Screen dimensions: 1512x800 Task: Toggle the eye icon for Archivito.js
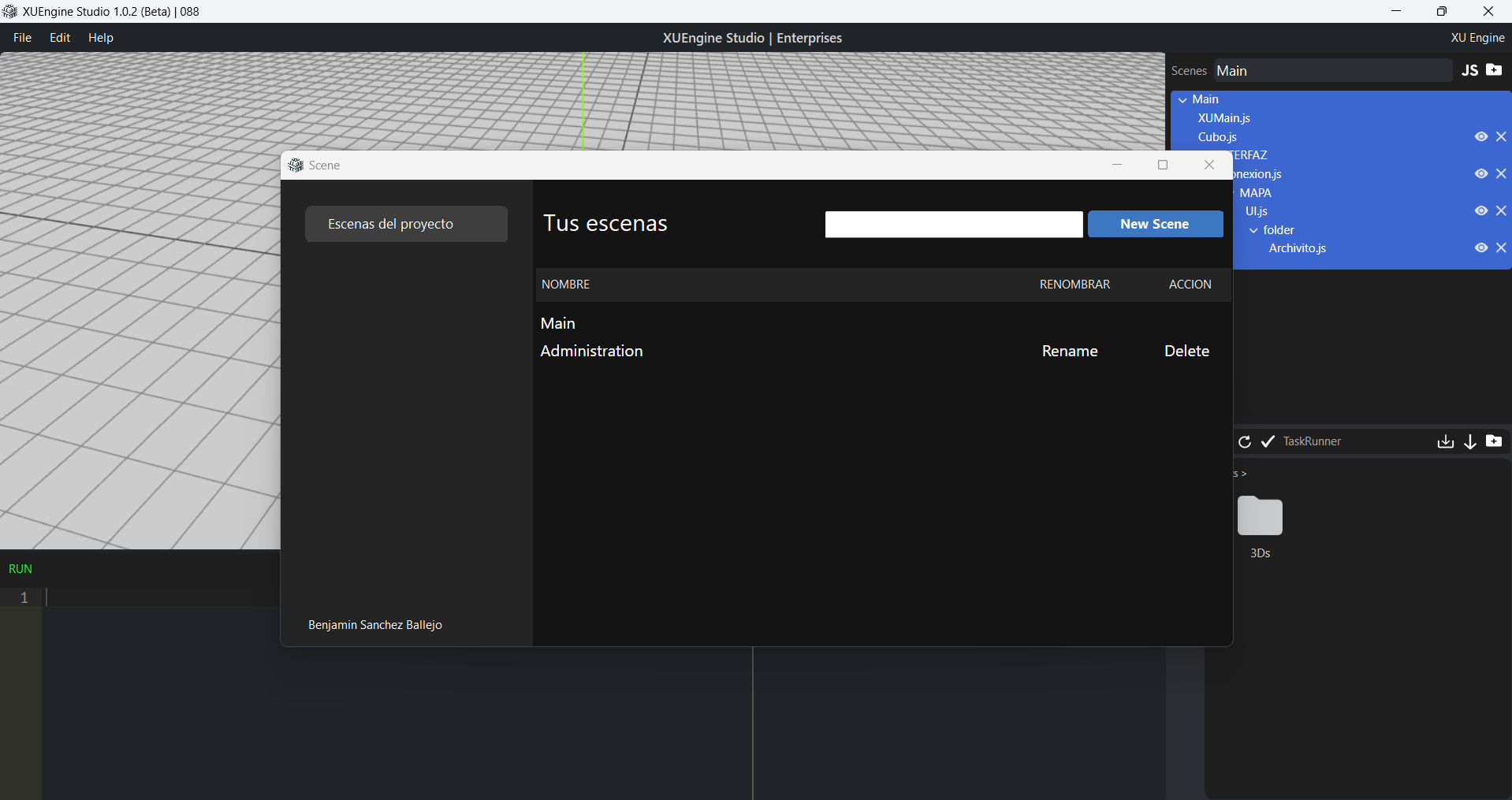click(1481, 248)
